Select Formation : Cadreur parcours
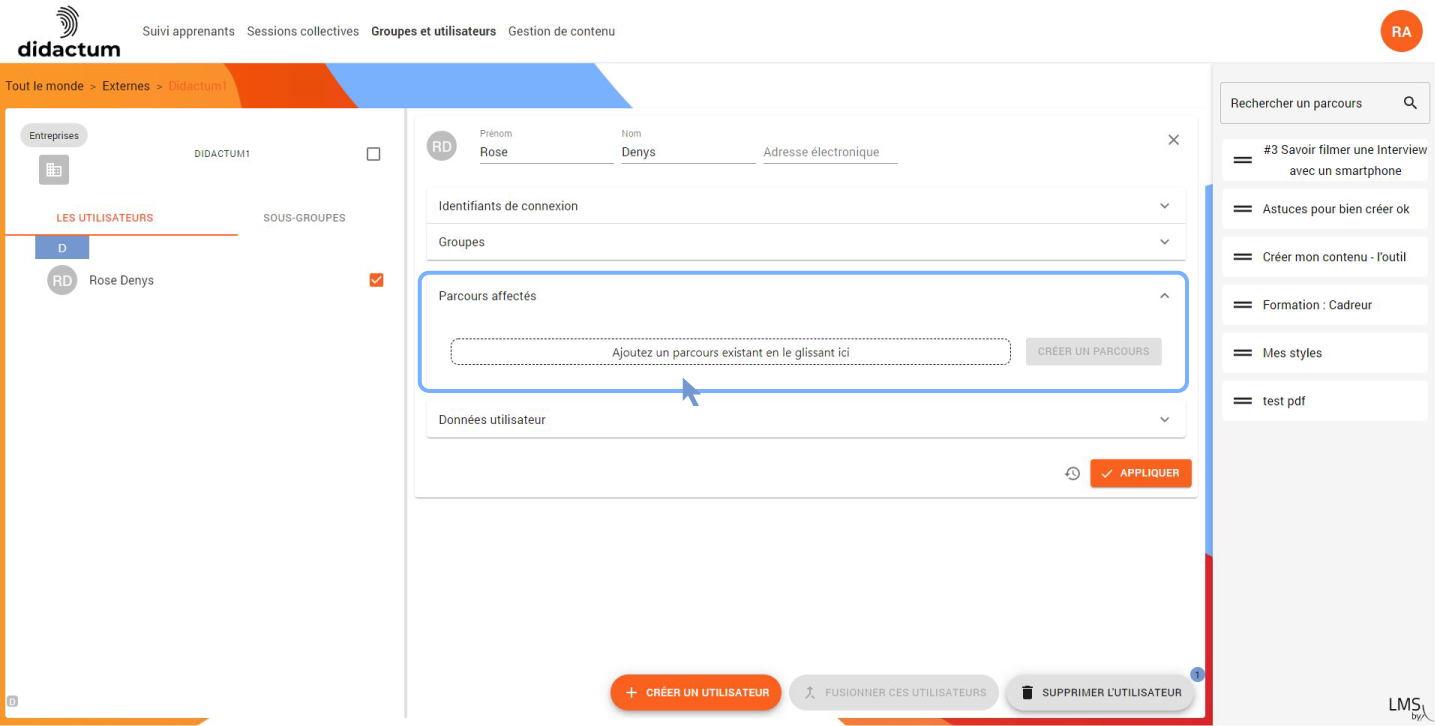The image size is (1435, 726). tap(1325, 305)
